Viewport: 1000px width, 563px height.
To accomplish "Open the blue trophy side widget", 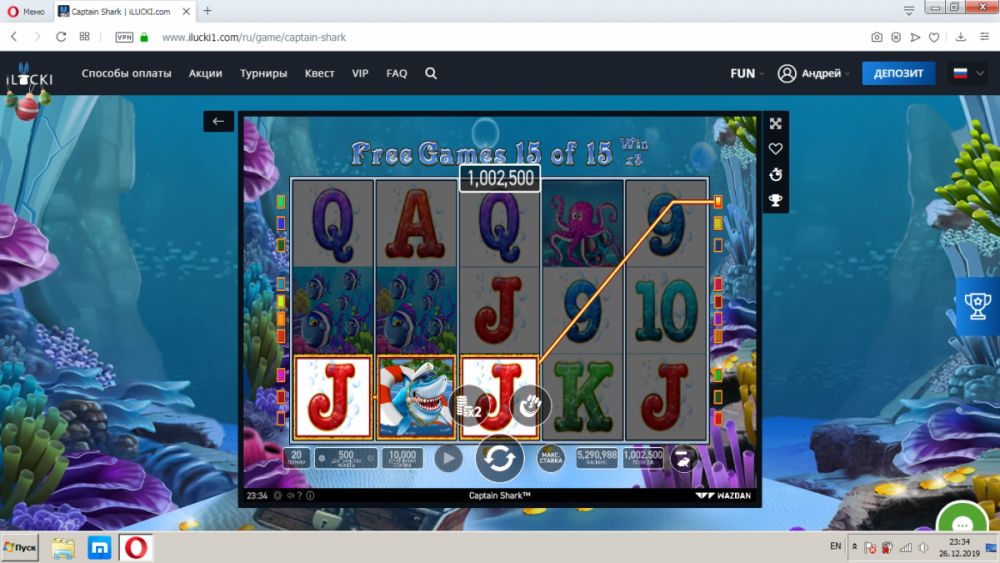I will (x=978, y=306).
